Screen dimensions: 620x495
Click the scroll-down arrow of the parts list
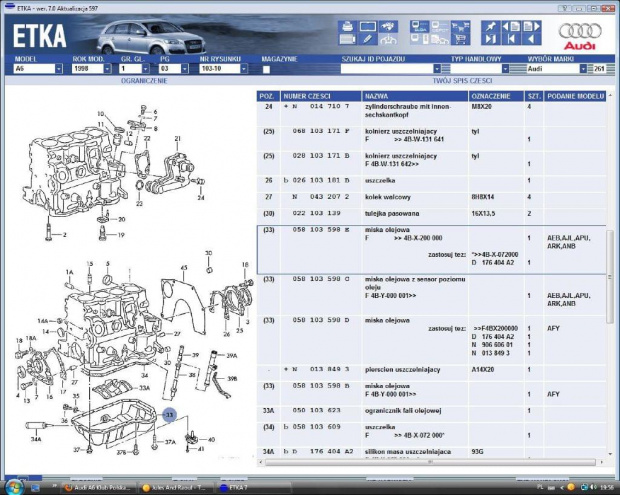611,454
